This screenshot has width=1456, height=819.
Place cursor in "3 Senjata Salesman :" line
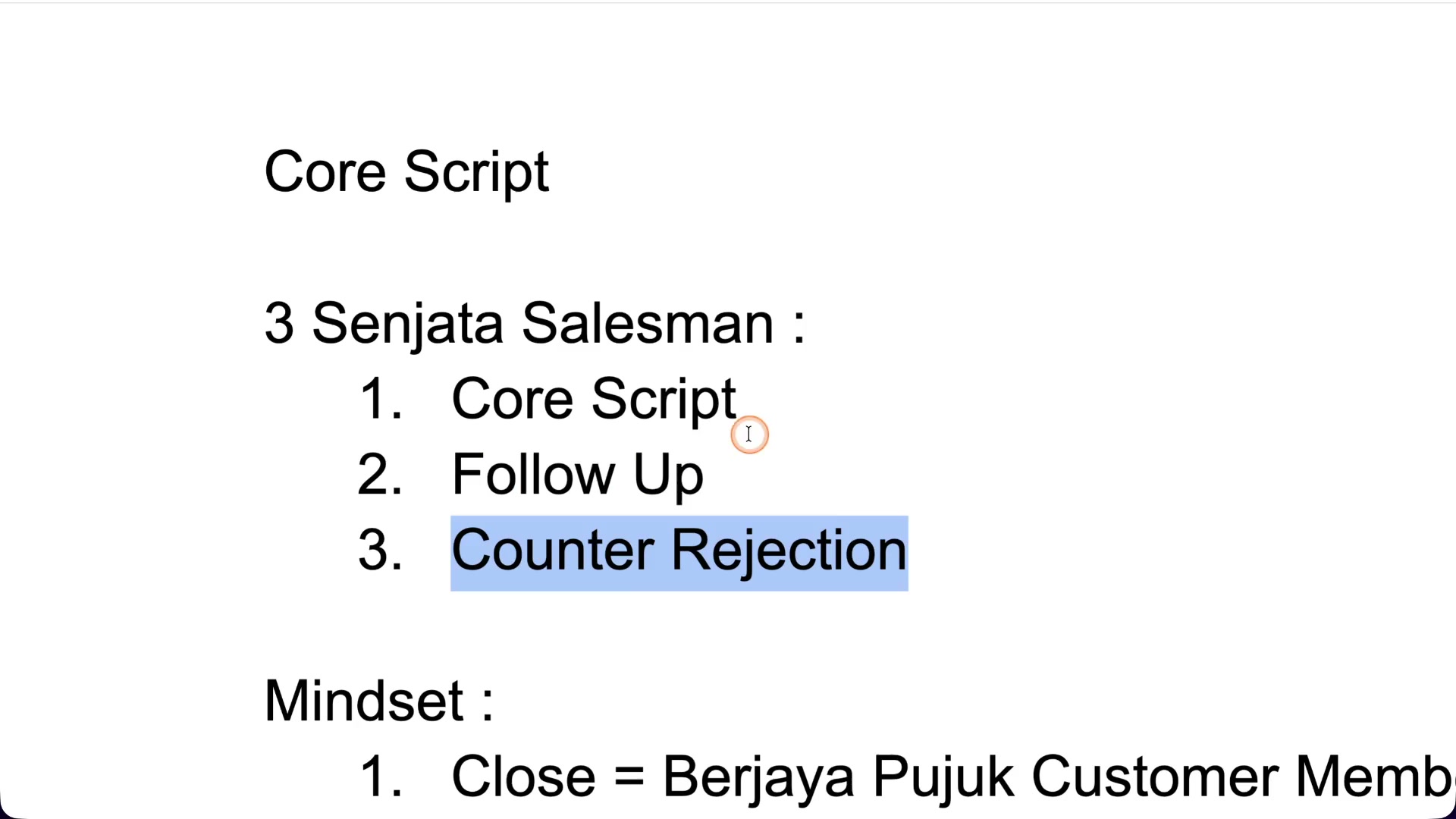[x=535, y=324]
